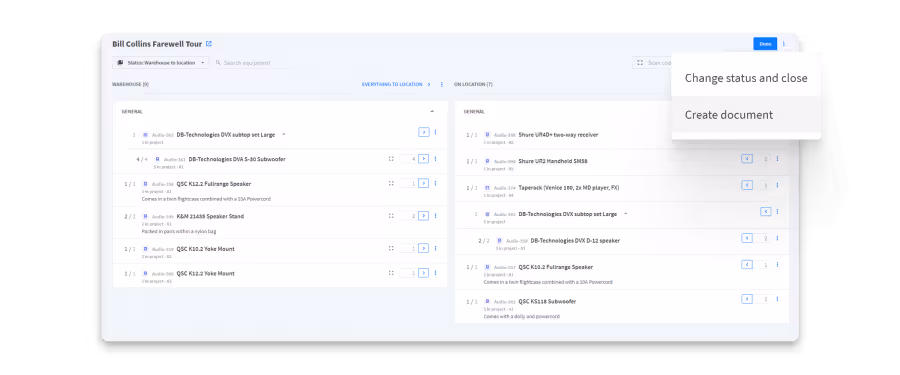Screen dimensions: 900x375
Task: Click Everything to location link
Action: 396,84
